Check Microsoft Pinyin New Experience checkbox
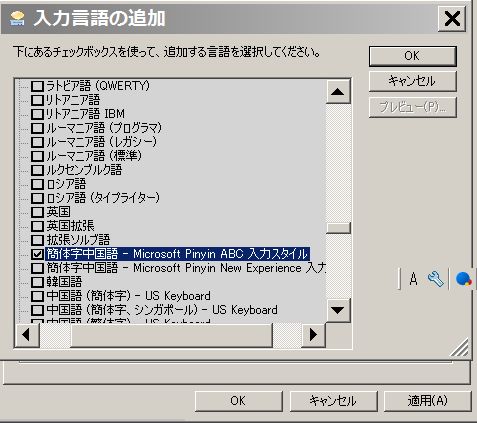Viewport: 477px width, 423px height. tap(37, 268)
